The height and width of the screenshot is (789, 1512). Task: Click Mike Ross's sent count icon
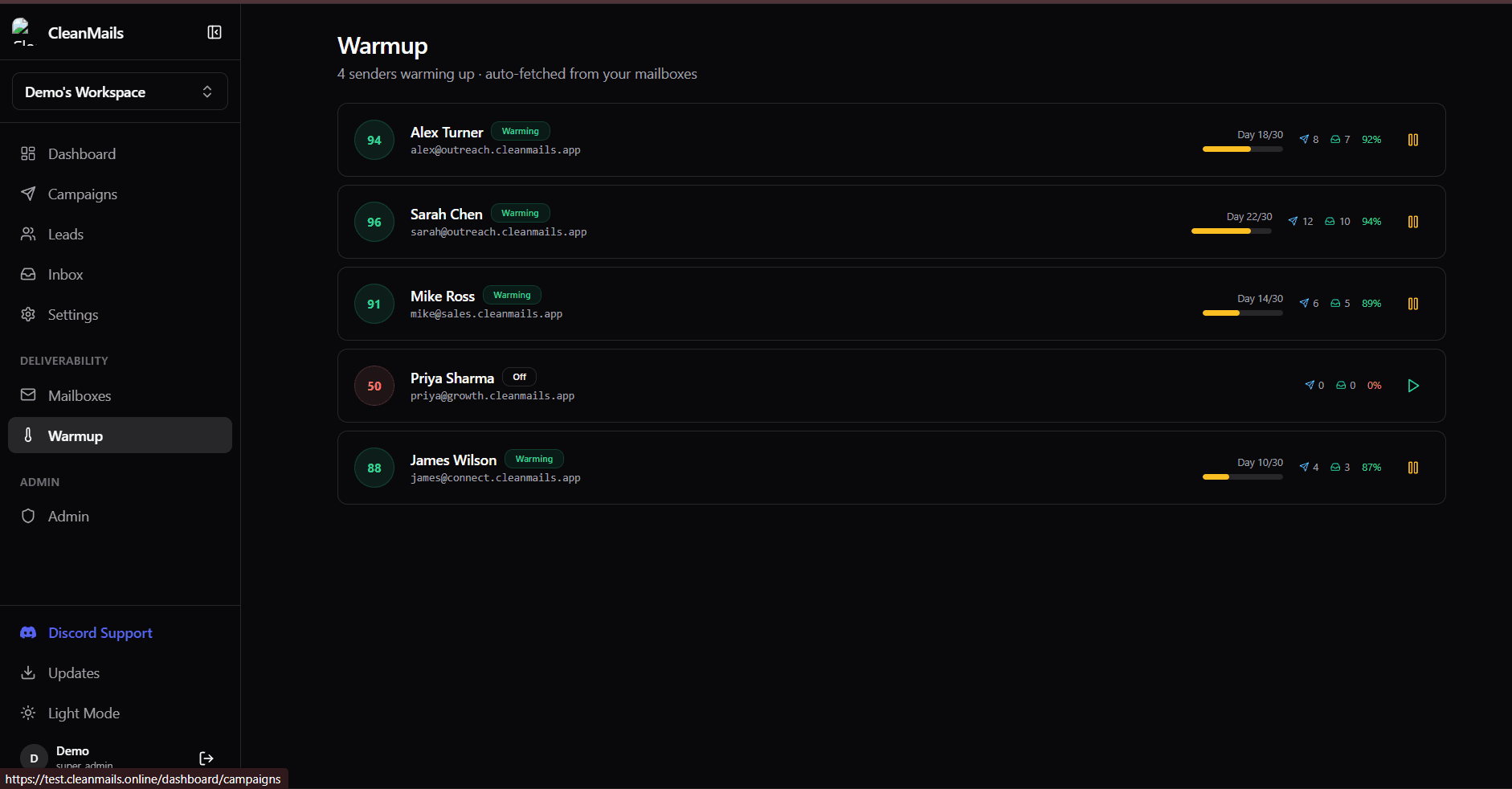1304,303
